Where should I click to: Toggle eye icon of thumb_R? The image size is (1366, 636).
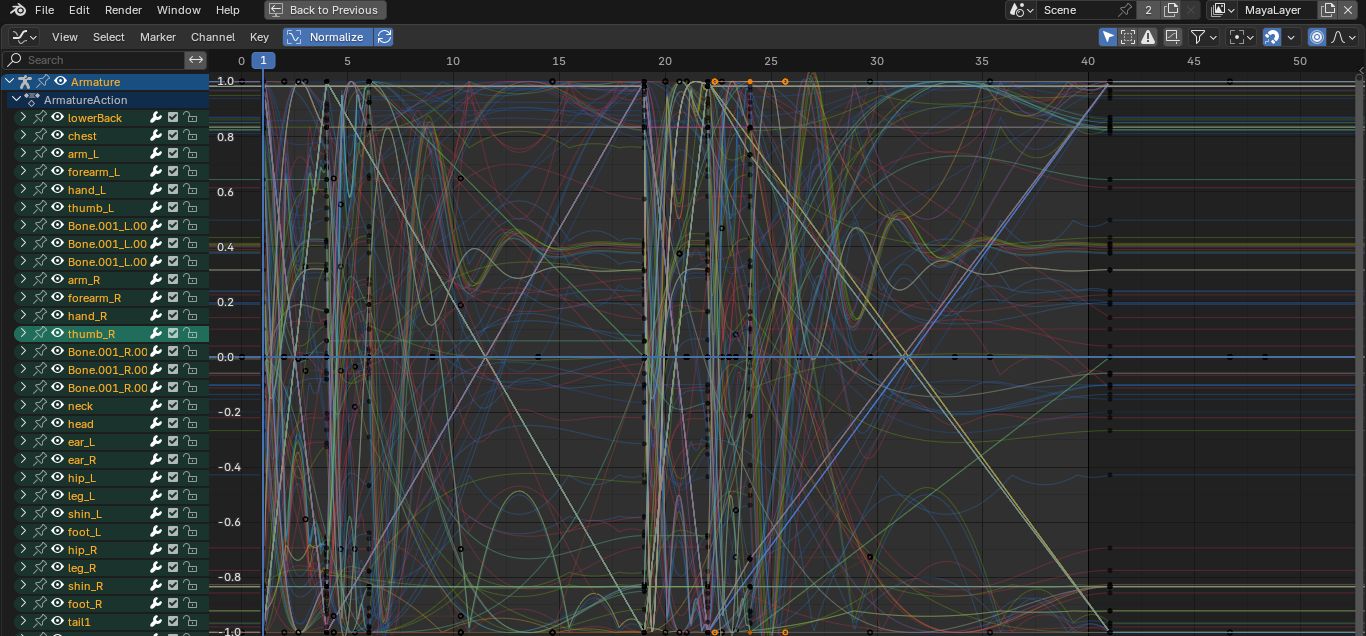57,334
